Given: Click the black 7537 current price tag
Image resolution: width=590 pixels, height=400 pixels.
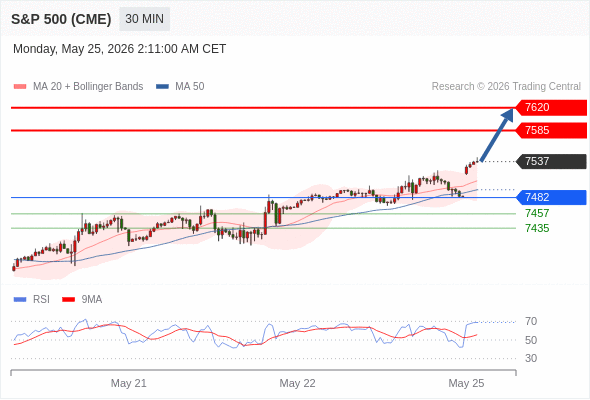Looking at the screenshot, I should click(551, 161).
